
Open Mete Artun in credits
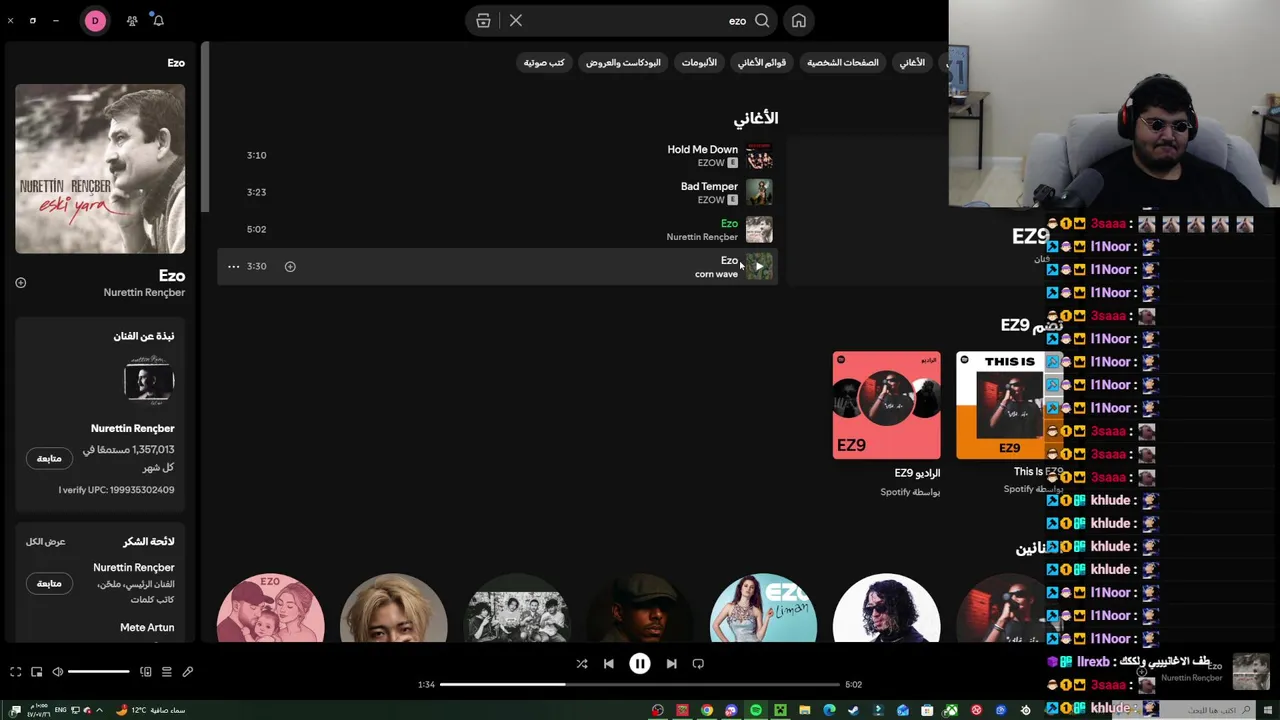(147, 627)
